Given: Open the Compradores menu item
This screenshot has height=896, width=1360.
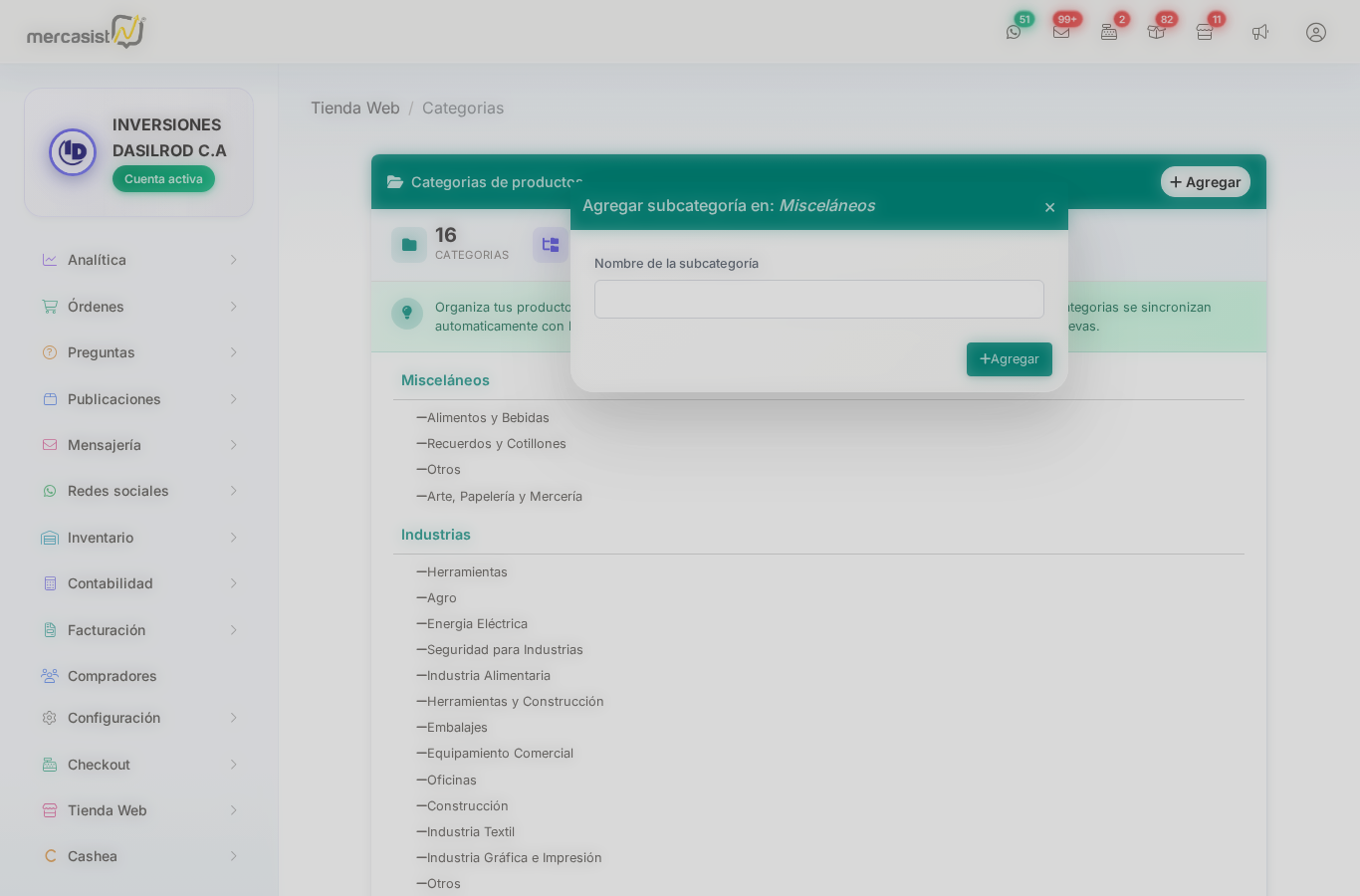Looking at the screenshot, I should click(x=112, y=676).
